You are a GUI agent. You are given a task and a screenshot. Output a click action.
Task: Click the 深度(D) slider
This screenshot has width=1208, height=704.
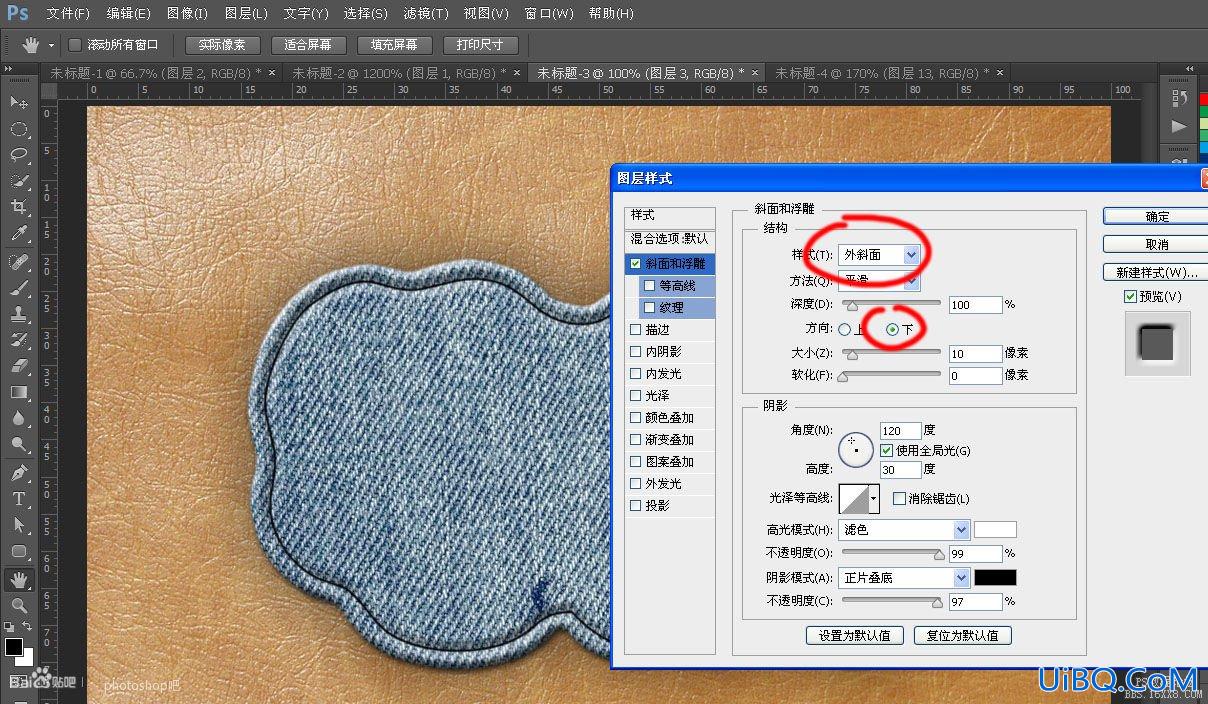click(x=890, y=304)
